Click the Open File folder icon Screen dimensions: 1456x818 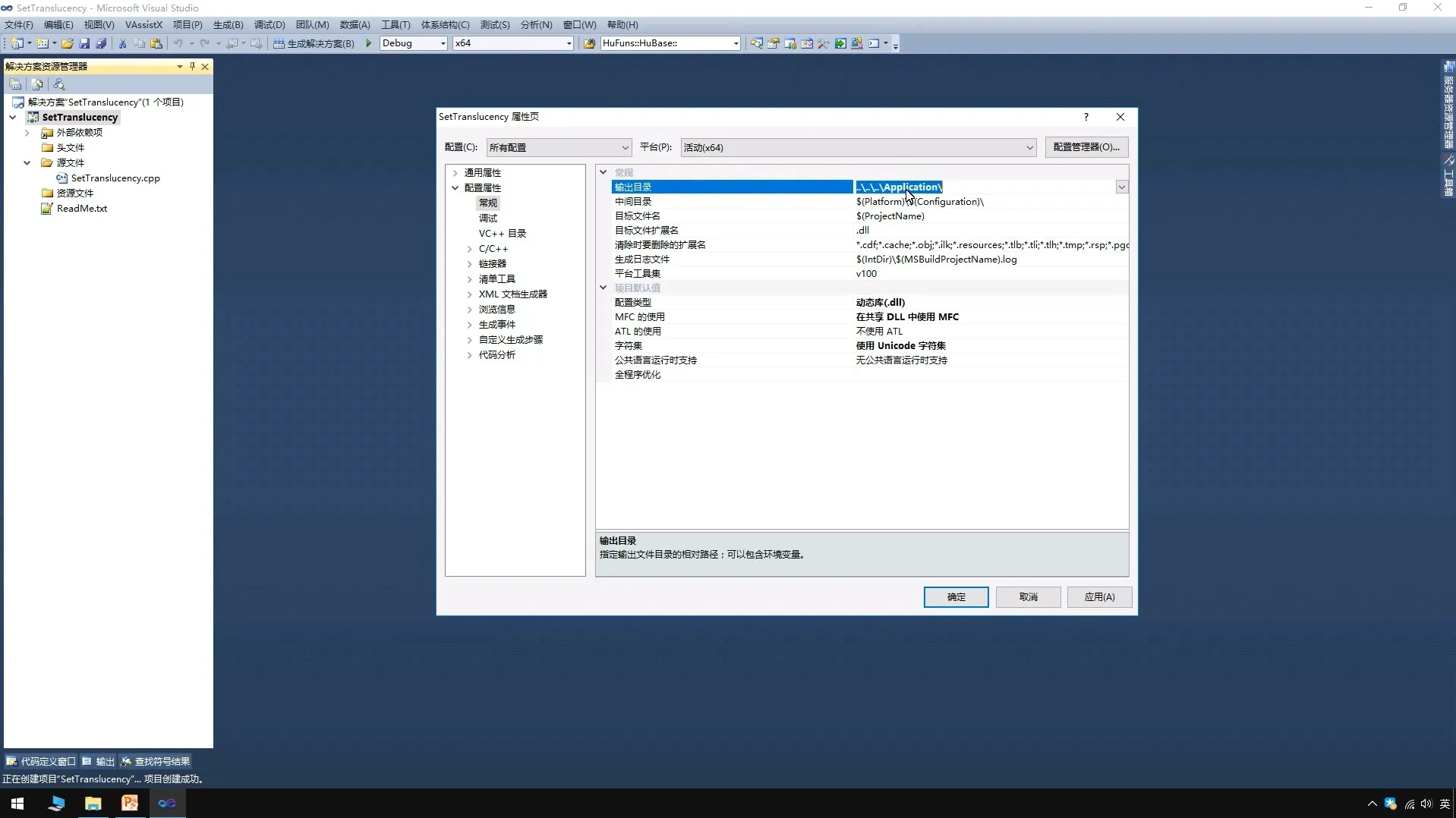[x=68, y=43]
